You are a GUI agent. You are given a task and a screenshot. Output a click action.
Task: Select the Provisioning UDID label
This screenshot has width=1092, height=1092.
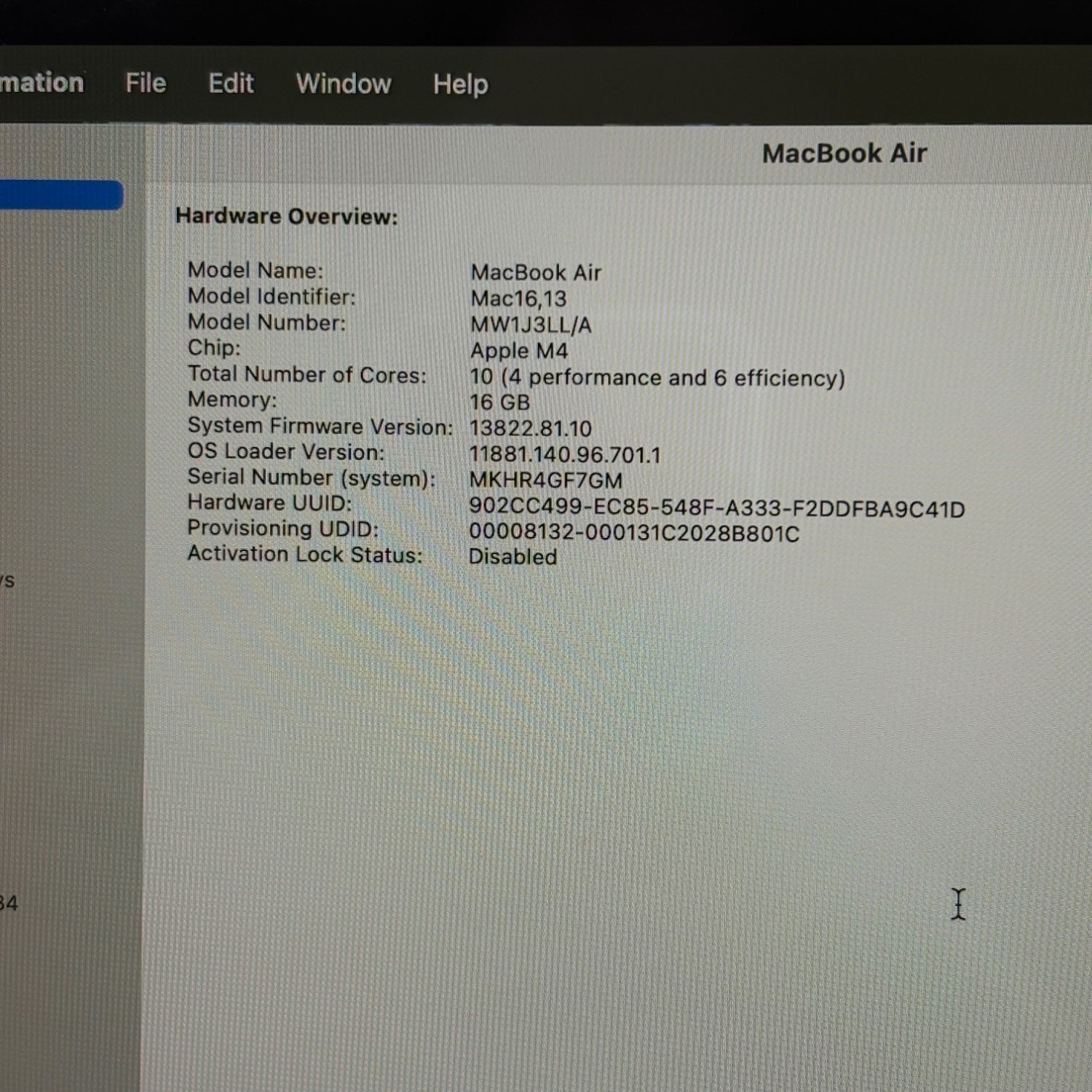point(282,529)
